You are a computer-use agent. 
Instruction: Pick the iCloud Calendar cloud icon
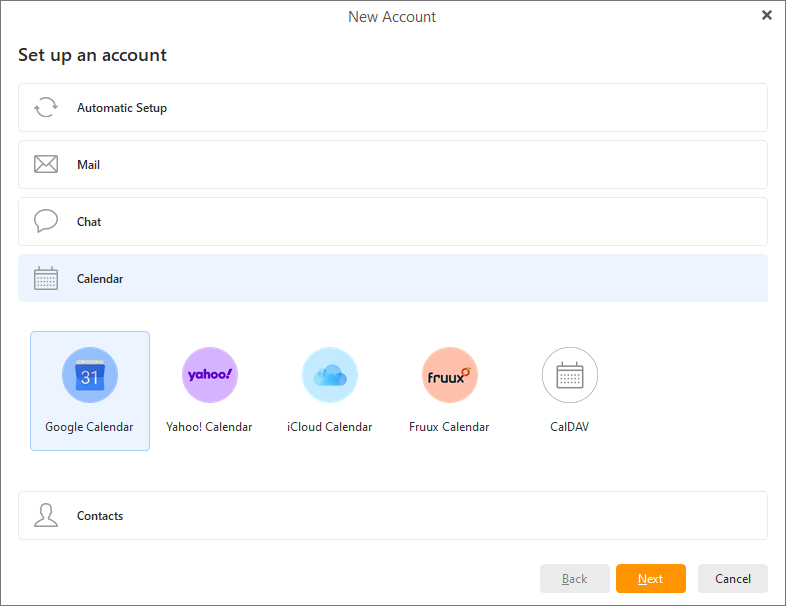[x=330, y=375]
